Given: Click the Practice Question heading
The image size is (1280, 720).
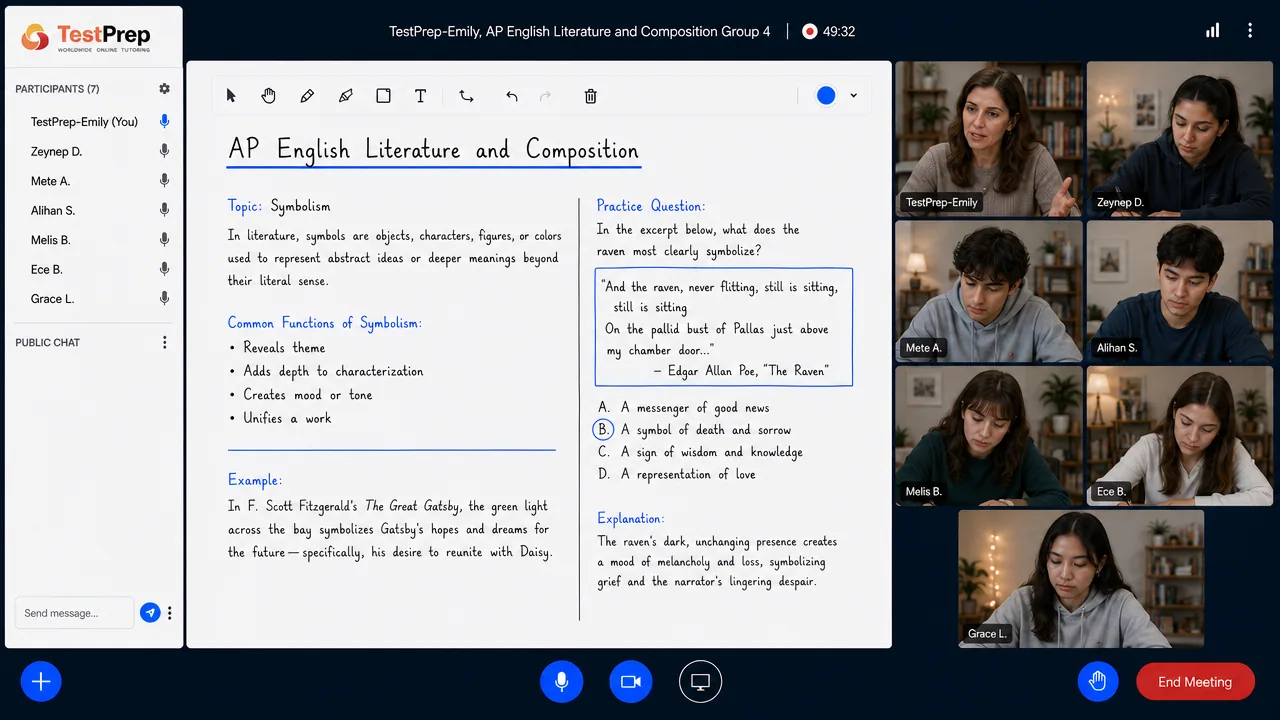Looking at the screenshot, I should [651, 206].
